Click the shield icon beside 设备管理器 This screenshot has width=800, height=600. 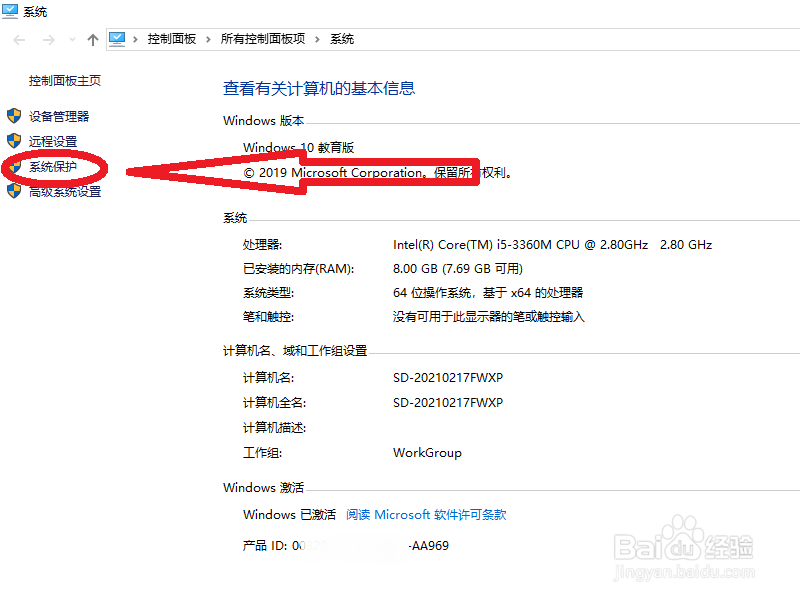coord(12,115)
